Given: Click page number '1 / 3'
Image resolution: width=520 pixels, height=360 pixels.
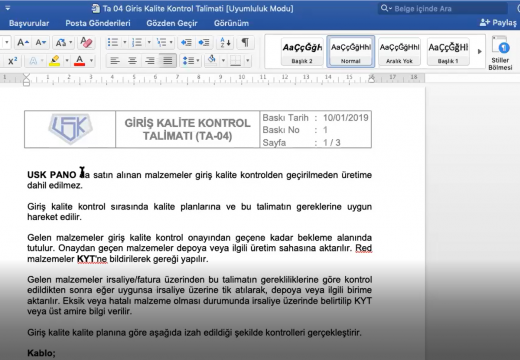Looking at the screenshot, I should point(332,143).
